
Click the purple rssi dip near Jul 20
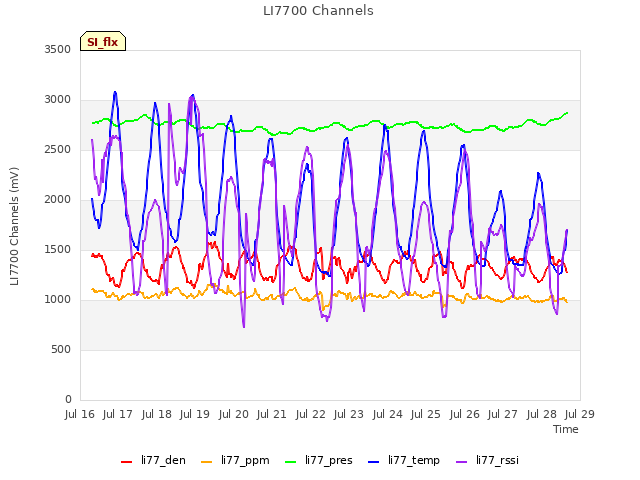(244, 327)
